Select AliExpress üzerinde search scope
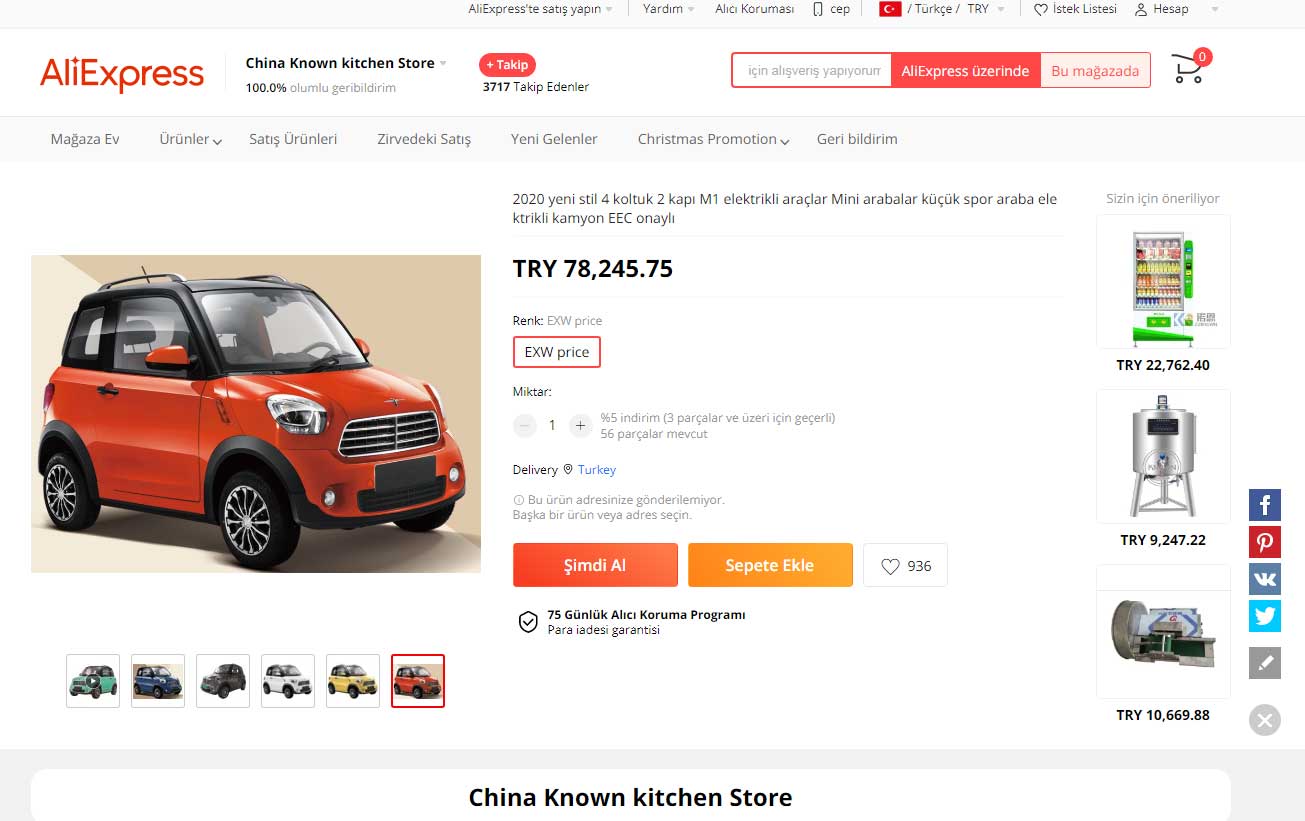 click(965, 71)
